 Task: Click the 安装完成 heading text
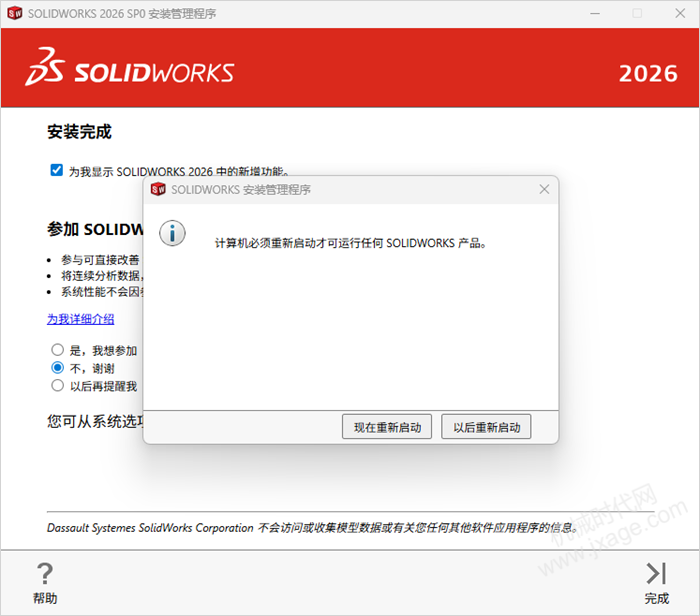79,132
